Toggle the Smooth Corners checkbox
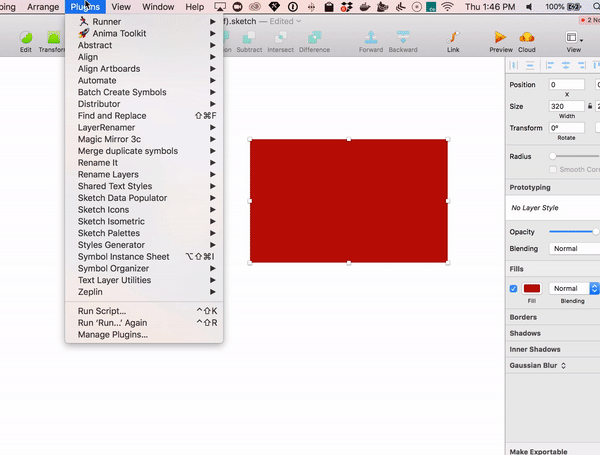This screenshot has height=455, width=600. click(553, 169)
